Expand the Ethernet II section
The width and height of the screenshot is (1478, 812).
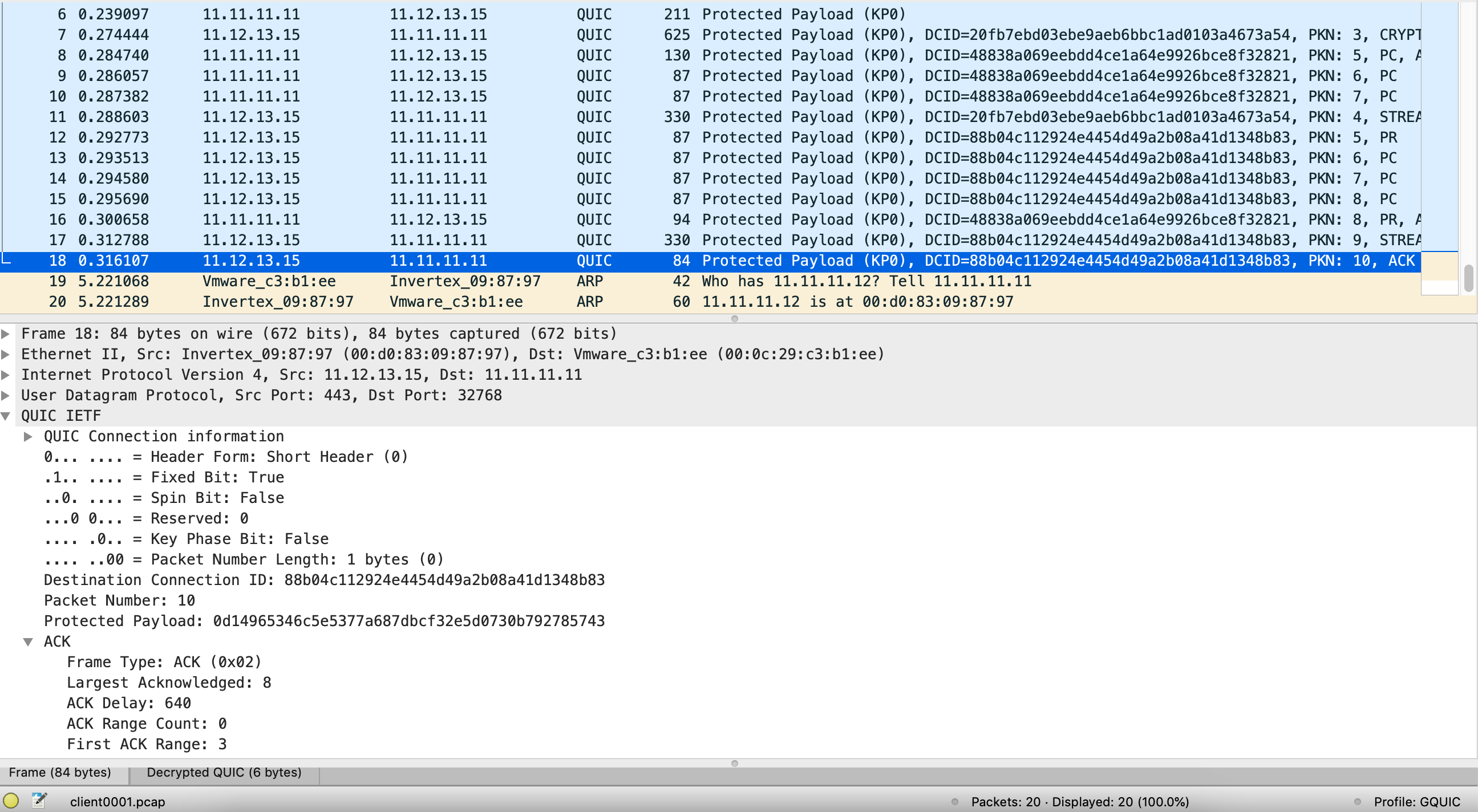[6, 354]
